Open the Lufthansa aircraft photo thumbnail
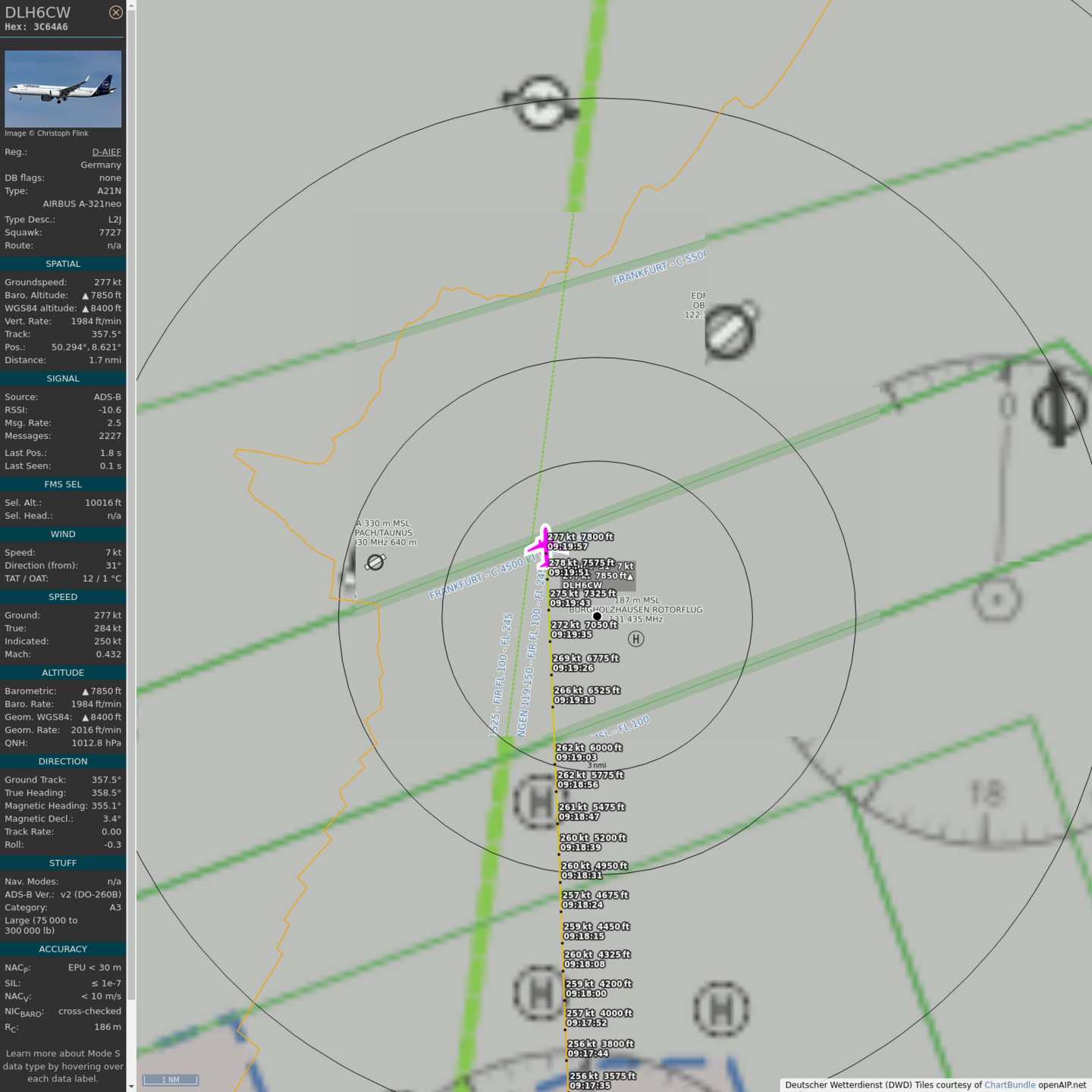This screenshot has height=1092, width=1092. [63, 89]
